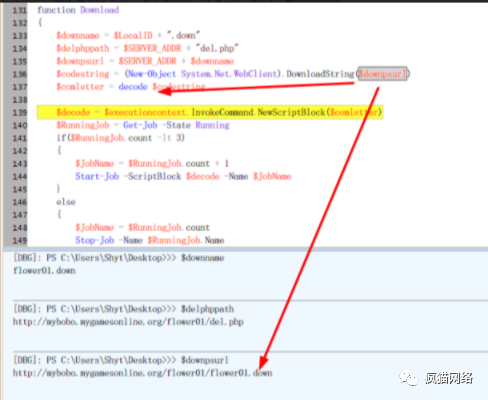The height and width of the screenshot is (400, 488).
Task: Click the $comletter variable on line 137
Action: pos(80,87)
